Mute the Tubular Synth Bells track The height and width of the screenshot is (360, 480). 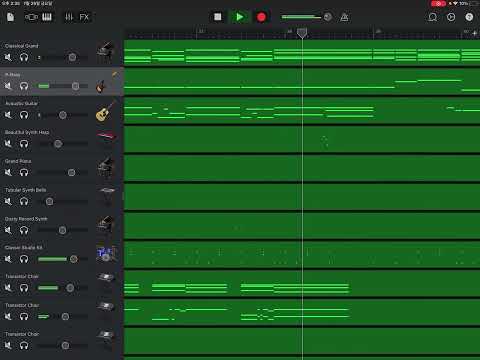pos(8,201)
